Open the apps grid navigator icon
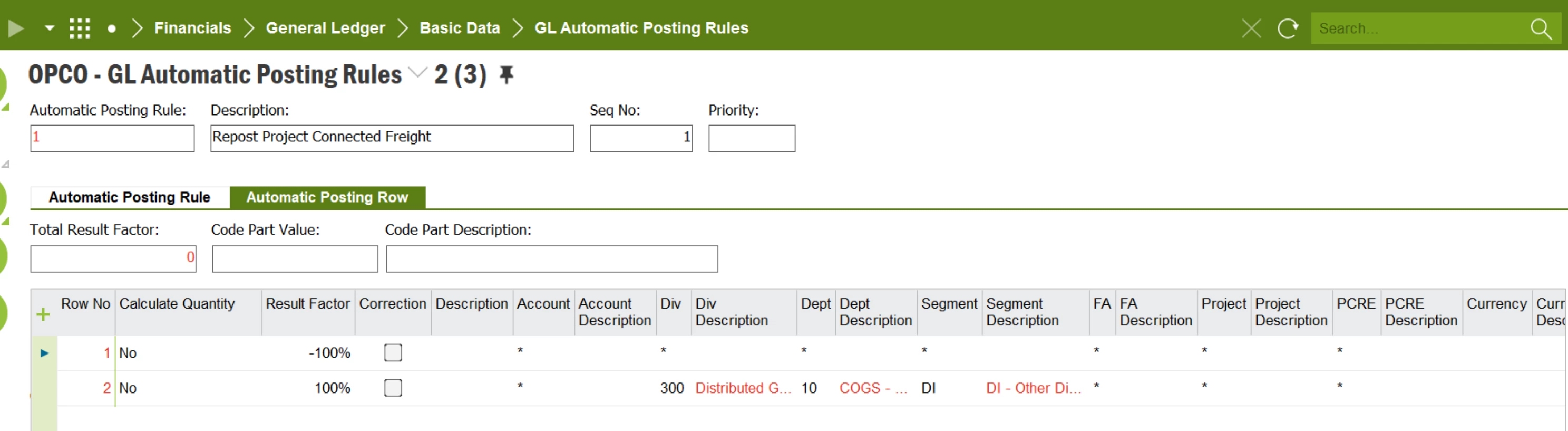Image resolution: width=1568 pixels, height=431 pixels. coord(80,28)
